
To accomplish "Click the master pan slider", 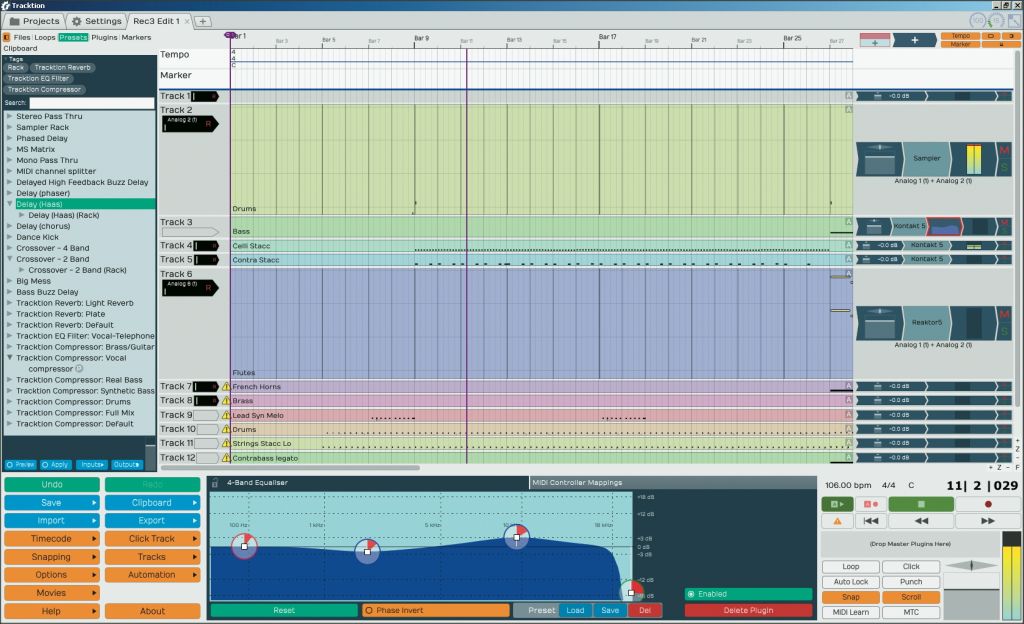I will tap(972, 565).
